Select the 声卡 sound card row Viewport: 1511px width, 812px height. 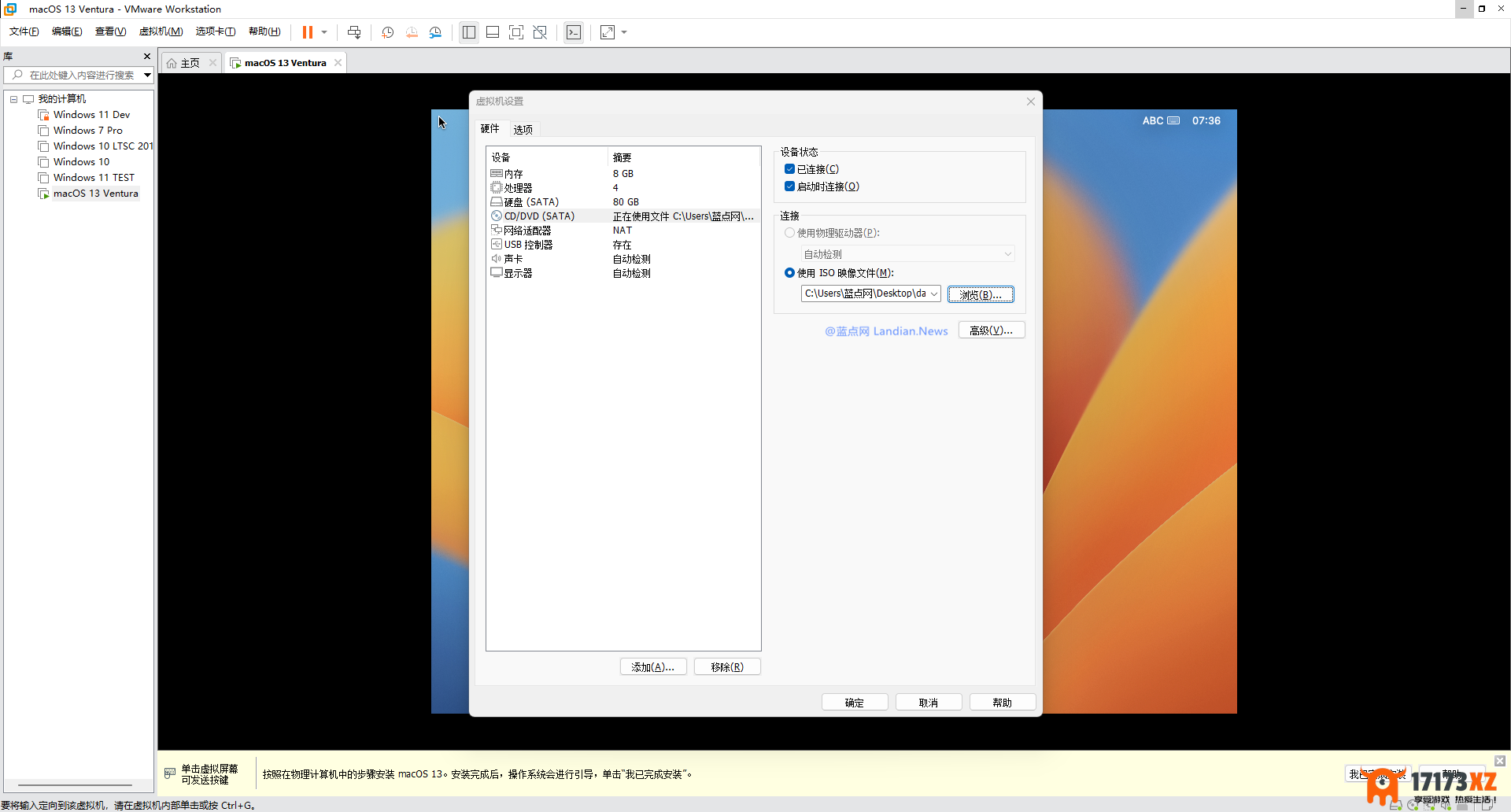[x=623, y=259]
